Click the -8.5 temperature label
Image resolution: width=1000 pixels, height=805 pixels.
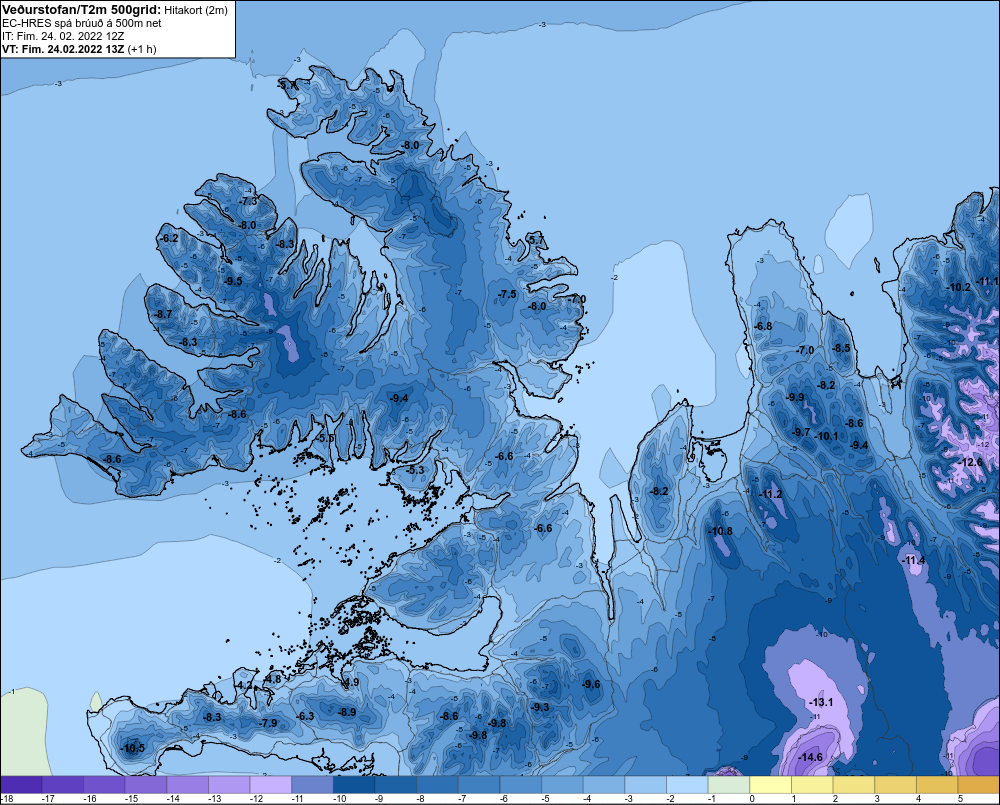841,348
